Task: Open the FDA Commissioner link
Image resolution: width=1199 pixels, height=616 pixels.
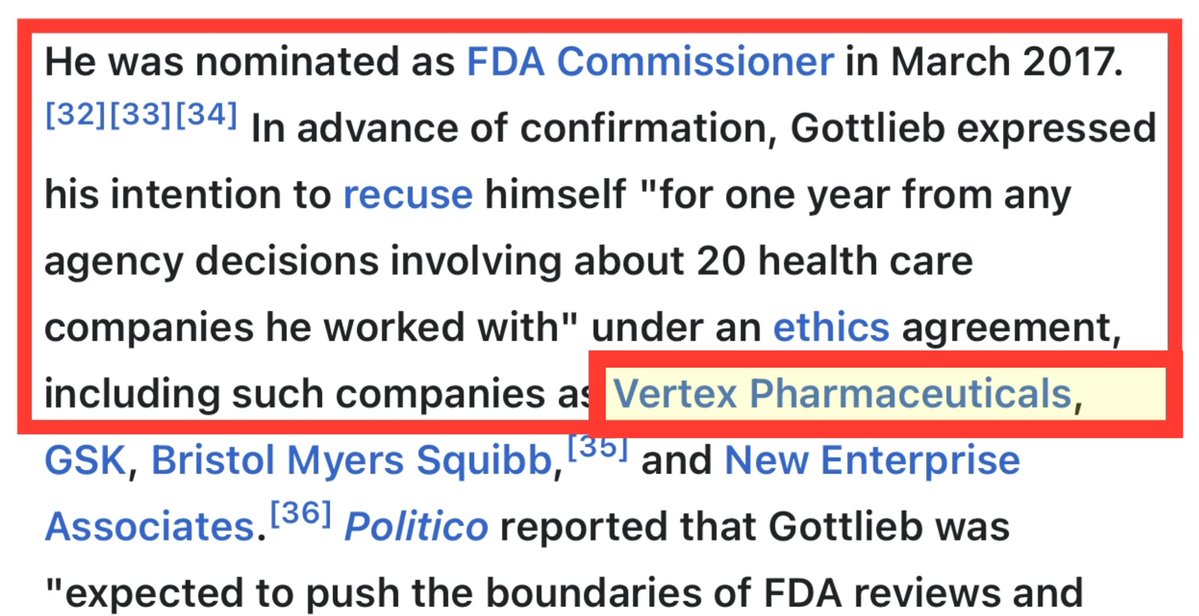Action: point(650,62)
